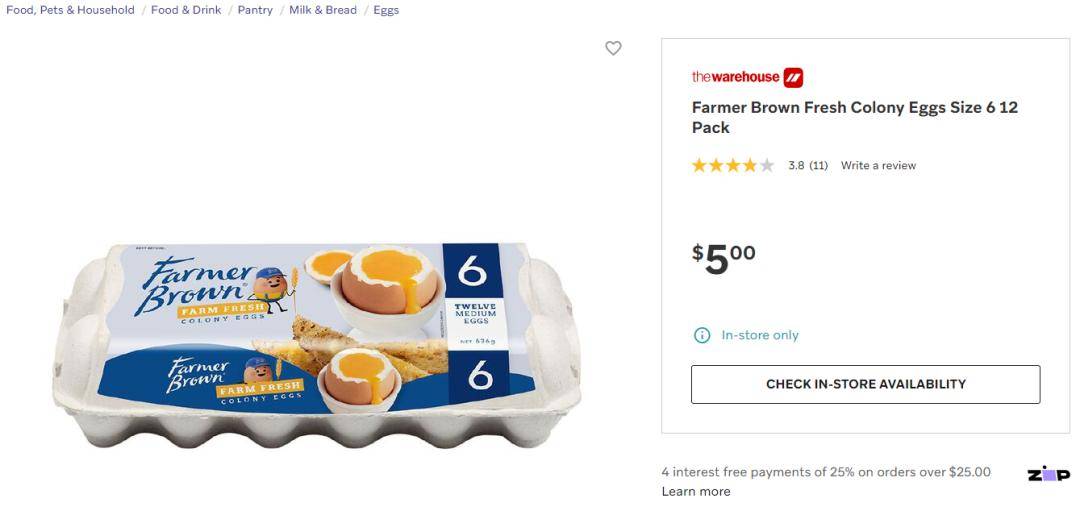Click the third rating star
This screenshot has width=1080, height=515.
coord(733,165)
